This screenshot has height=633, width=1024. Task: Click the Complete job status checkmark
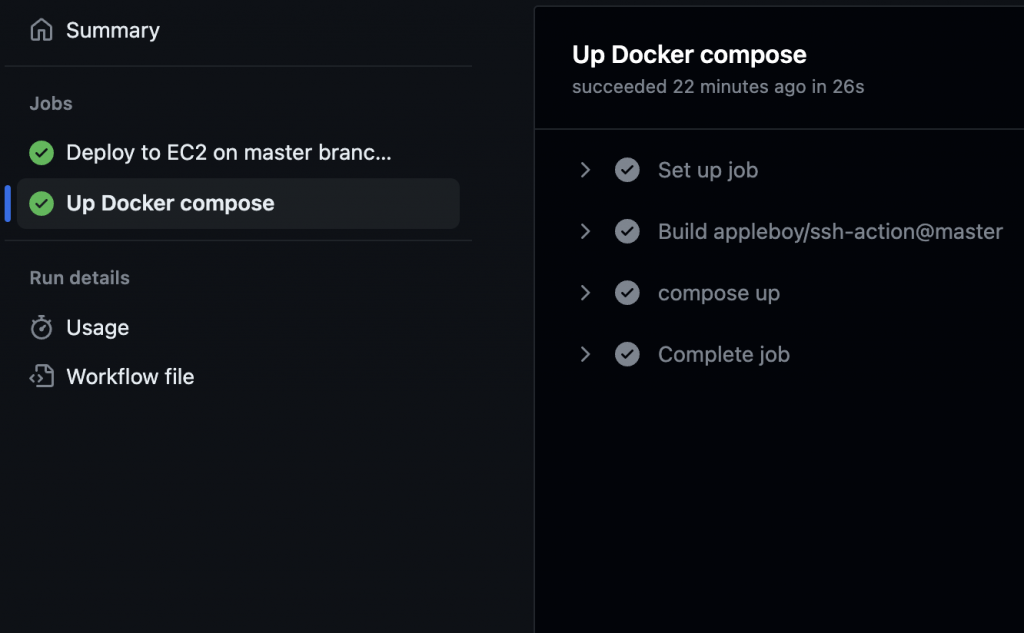click(627, 355)
